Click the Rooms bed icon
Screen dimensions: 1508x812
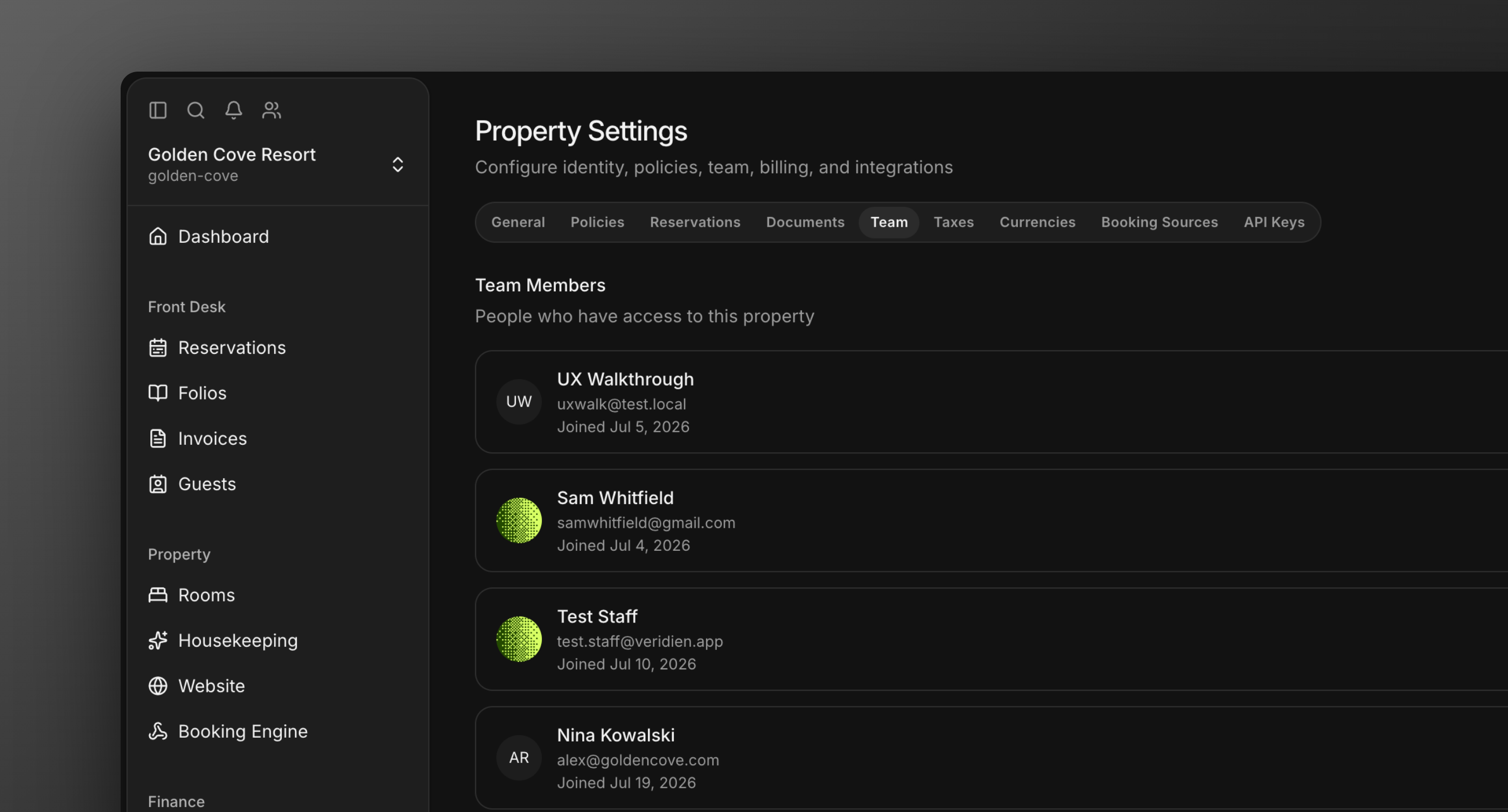pyautogui.click(x=158, y=595)
